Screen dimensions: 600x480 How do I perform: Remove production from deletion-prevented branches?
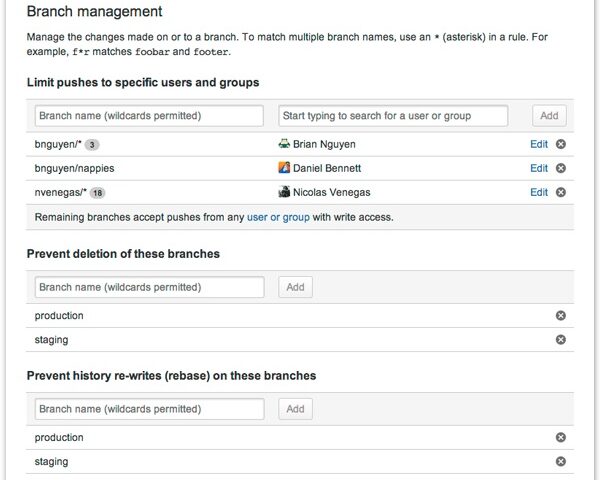click(x=560, y=316)
